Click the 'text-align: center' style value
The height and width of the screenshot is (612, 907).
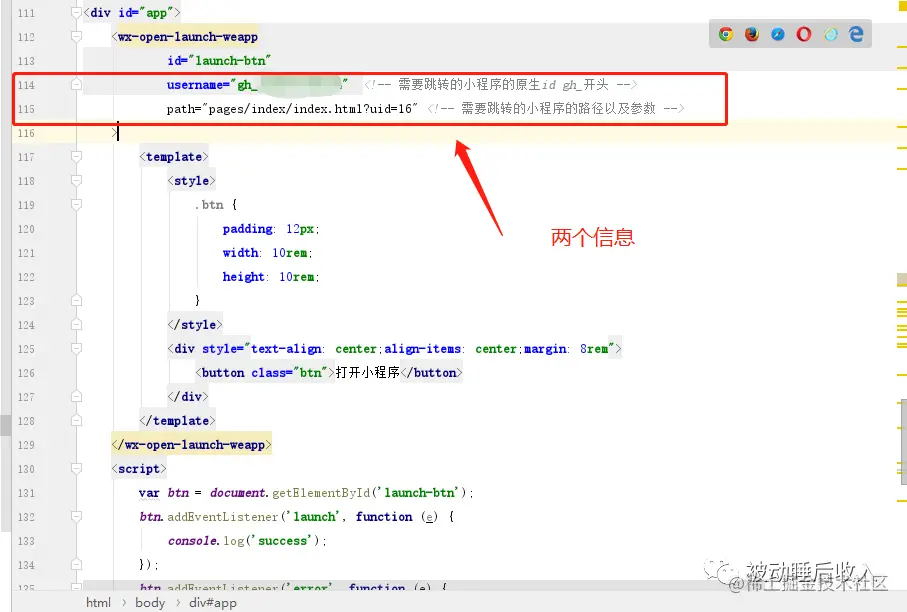point(315,349)
